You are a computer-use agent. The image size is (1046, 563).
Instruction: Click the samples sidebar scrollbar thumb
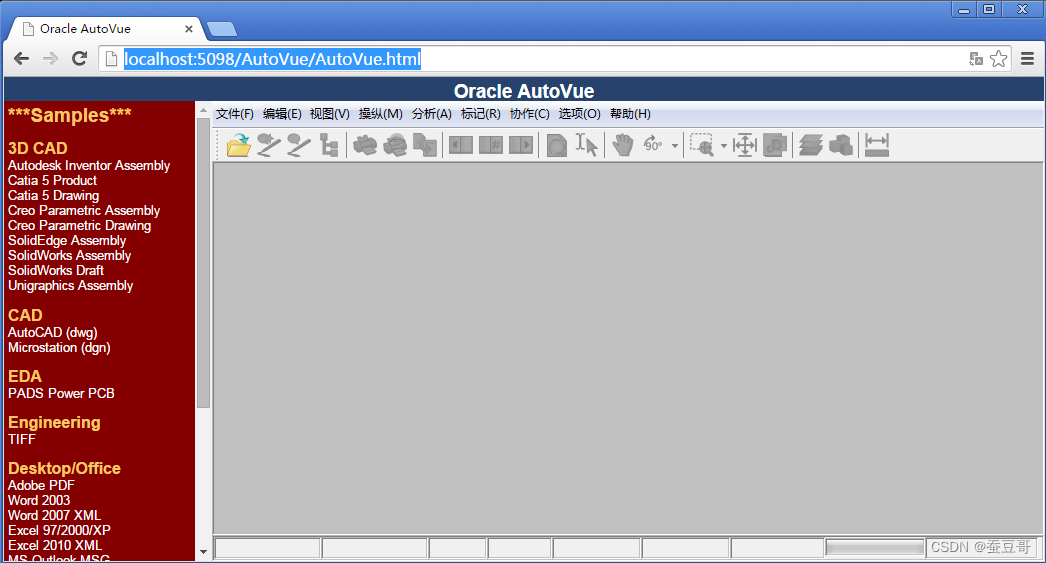(203, 263)
